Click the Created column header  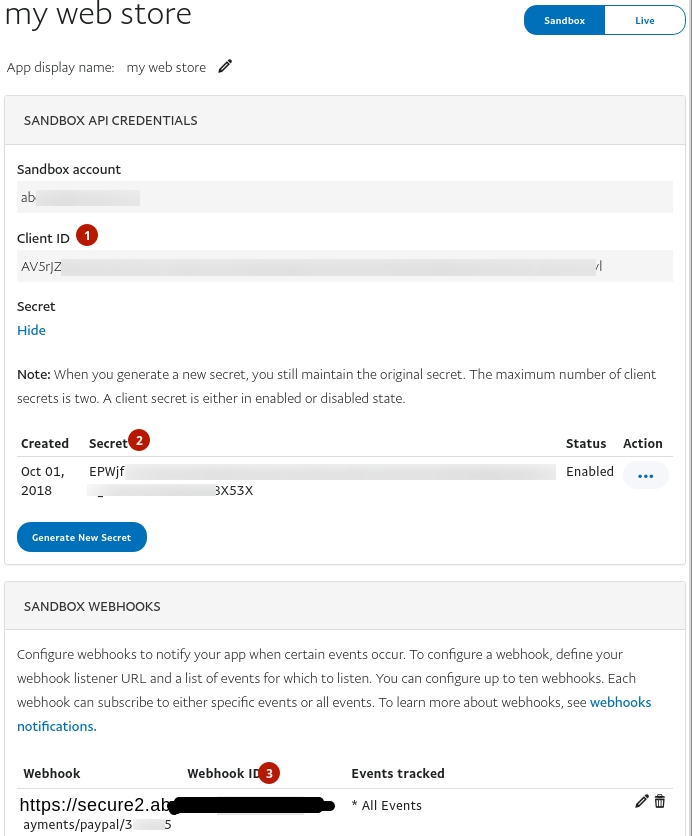pyautogui.click(x=45, y=443)
